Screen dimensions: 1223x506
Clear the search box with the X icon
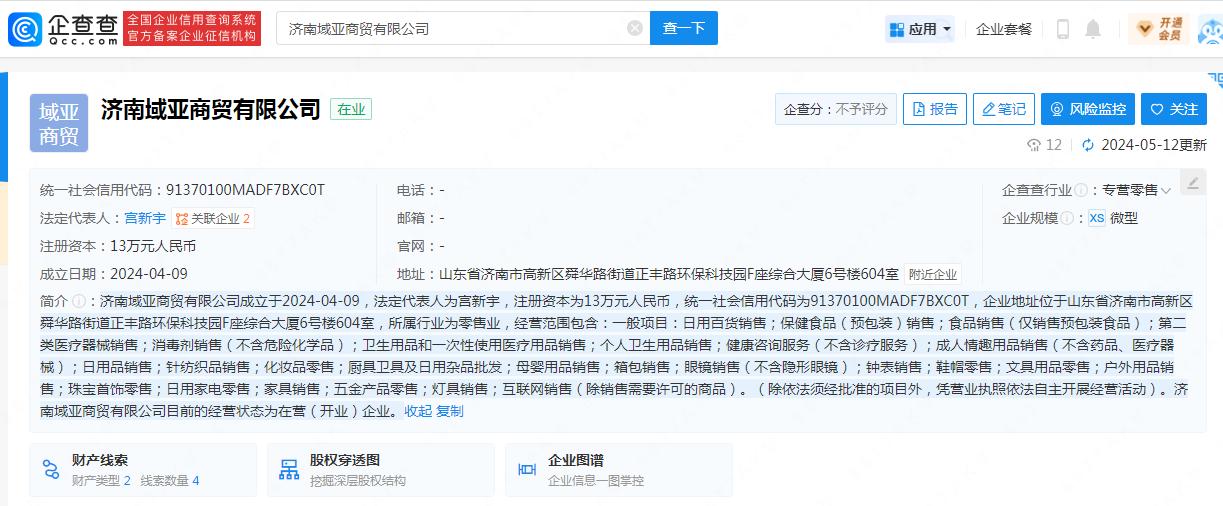pyautogui.click(x=634, y=29)
